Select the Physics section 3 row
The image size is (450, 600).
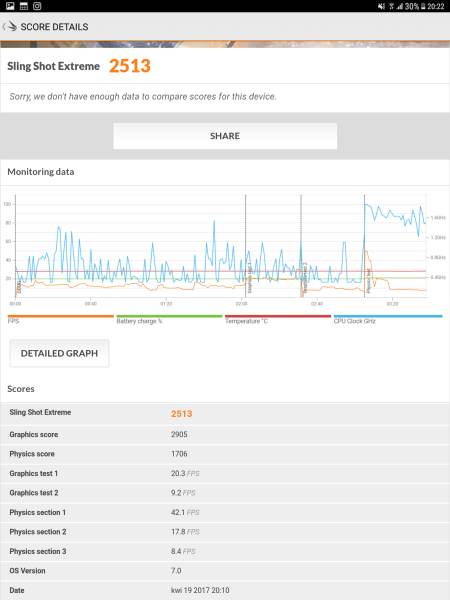(x=225, y=551)
